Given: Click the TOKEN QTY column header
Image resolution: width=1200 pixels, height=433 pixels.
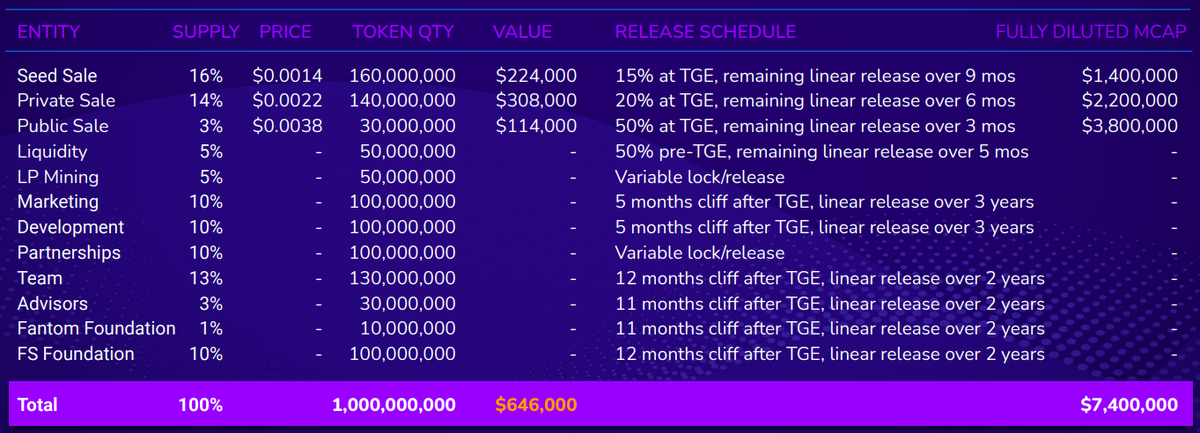Looking at the screenshot, I should click(x=403, y=32).
